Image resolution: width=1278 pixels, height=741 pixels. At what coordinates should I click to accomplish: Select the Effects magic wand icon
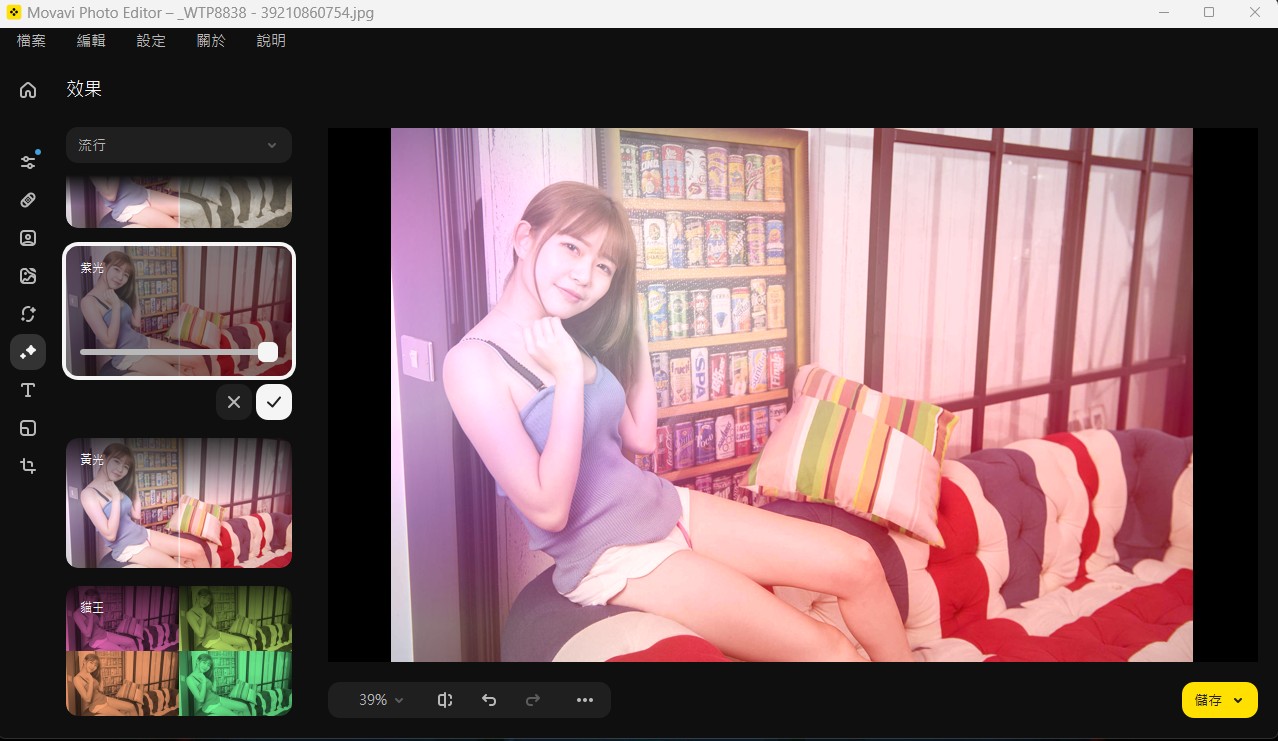pos(28,352)
